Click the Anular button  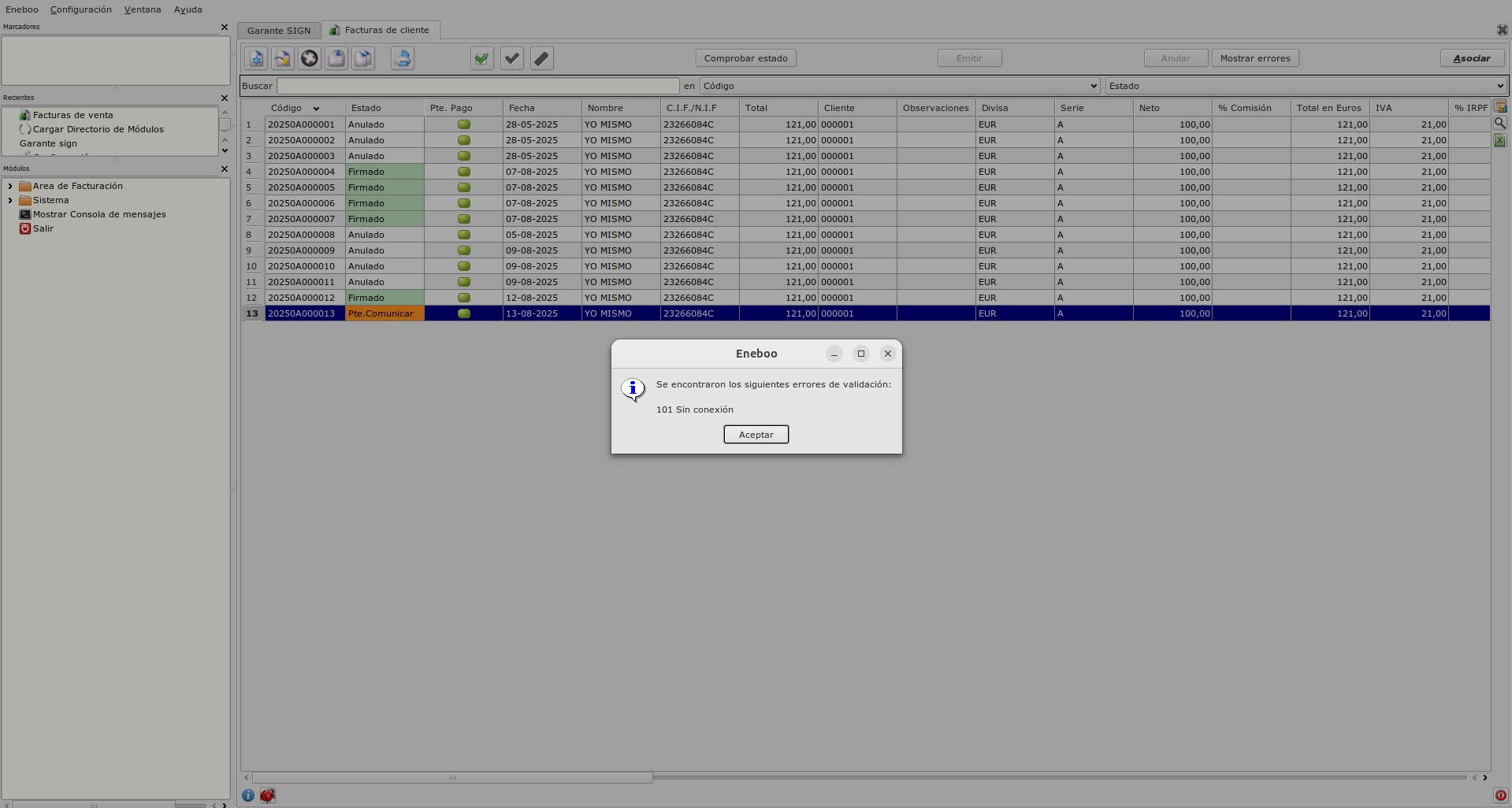[x=1176, y=58]
